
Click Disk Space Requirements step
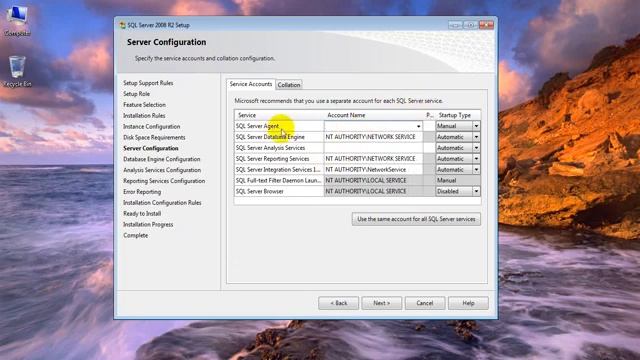point(154,138)
